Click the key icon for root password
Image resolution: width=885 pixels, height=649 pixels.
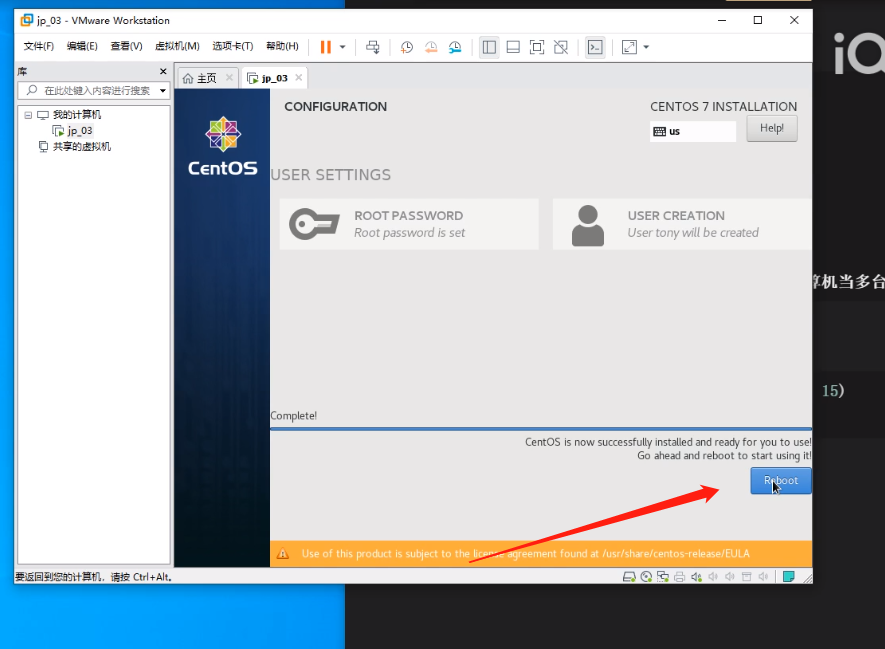[314, 223]
